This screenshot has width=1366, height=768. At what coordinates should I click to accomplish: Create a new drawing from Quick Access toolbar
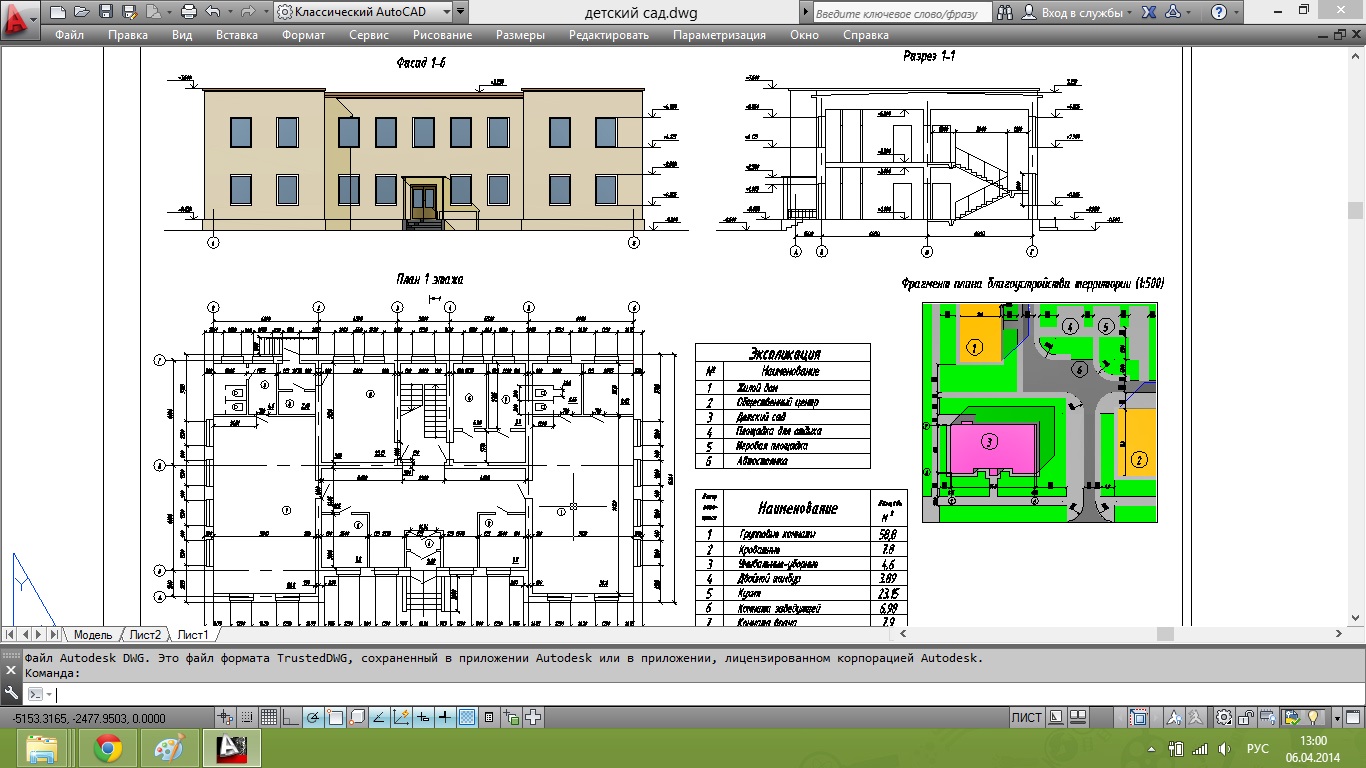[x=58, y=12]
